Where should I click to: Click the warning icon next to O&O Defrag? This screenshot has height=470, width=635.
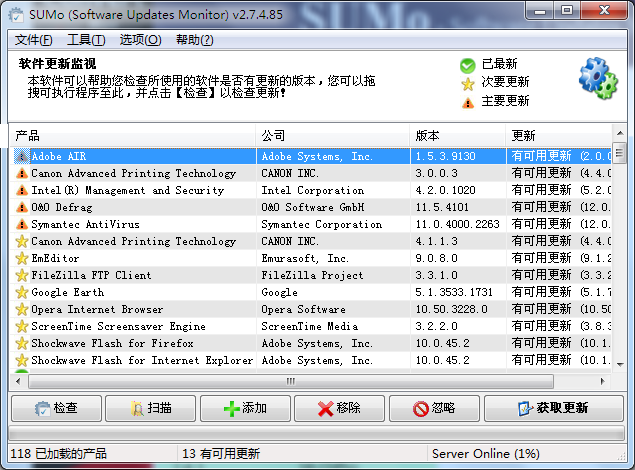tap(21, 207)
